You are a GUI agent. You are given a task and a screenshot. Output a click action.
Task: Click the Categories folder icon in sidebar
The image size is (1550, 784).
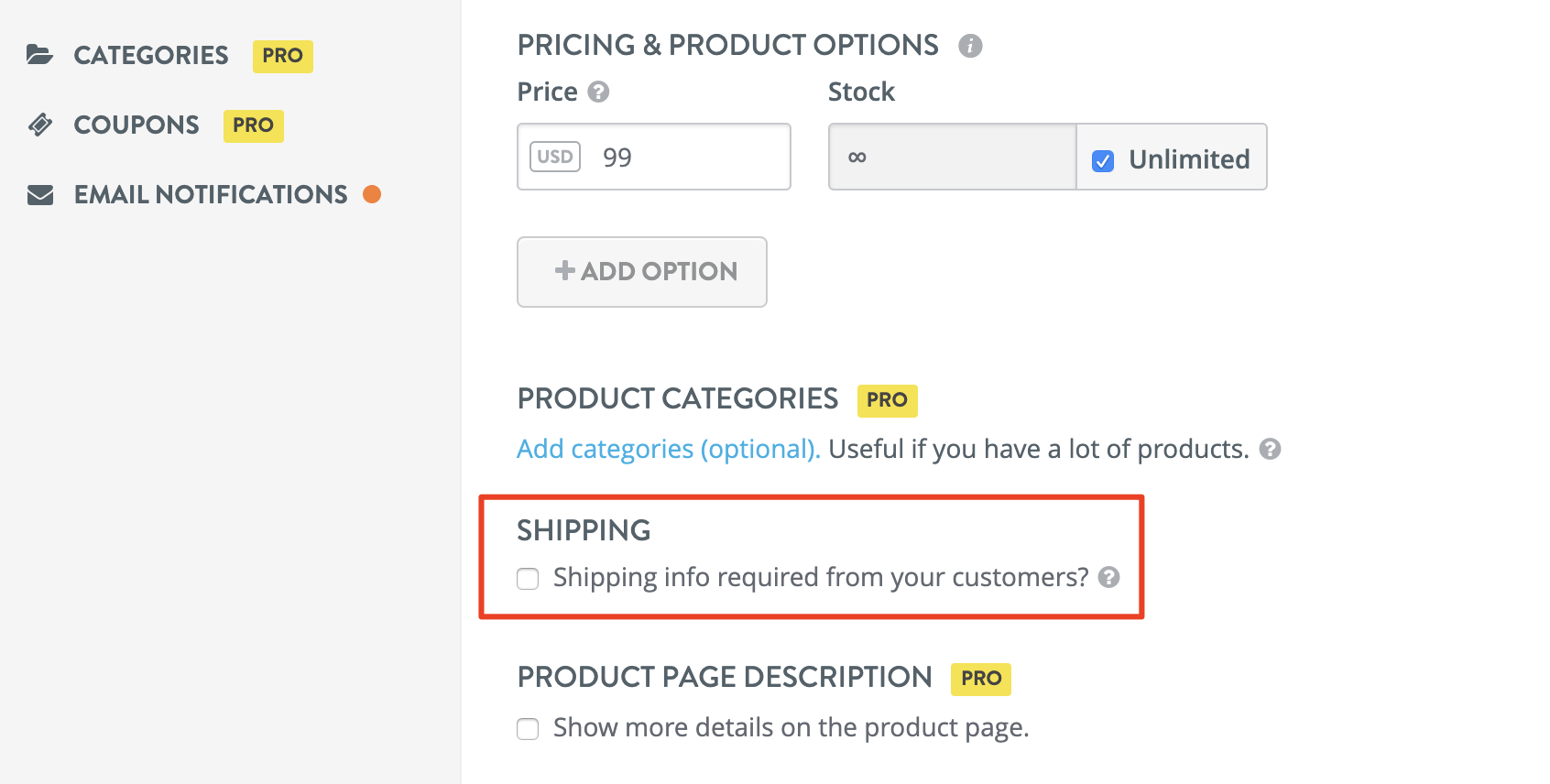tap(39, 55)
